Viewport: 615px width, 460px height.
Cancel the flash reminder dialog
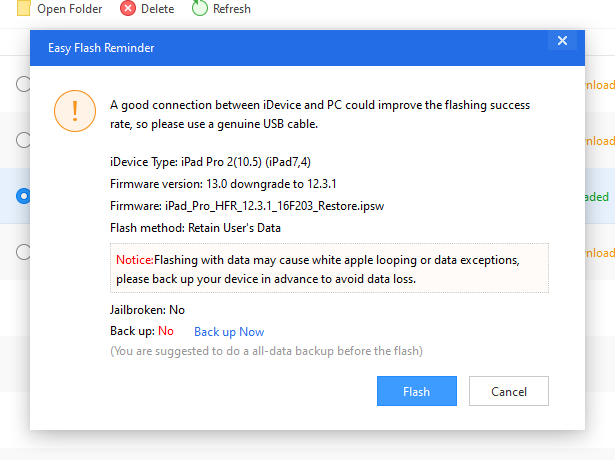tap(508, 391)
